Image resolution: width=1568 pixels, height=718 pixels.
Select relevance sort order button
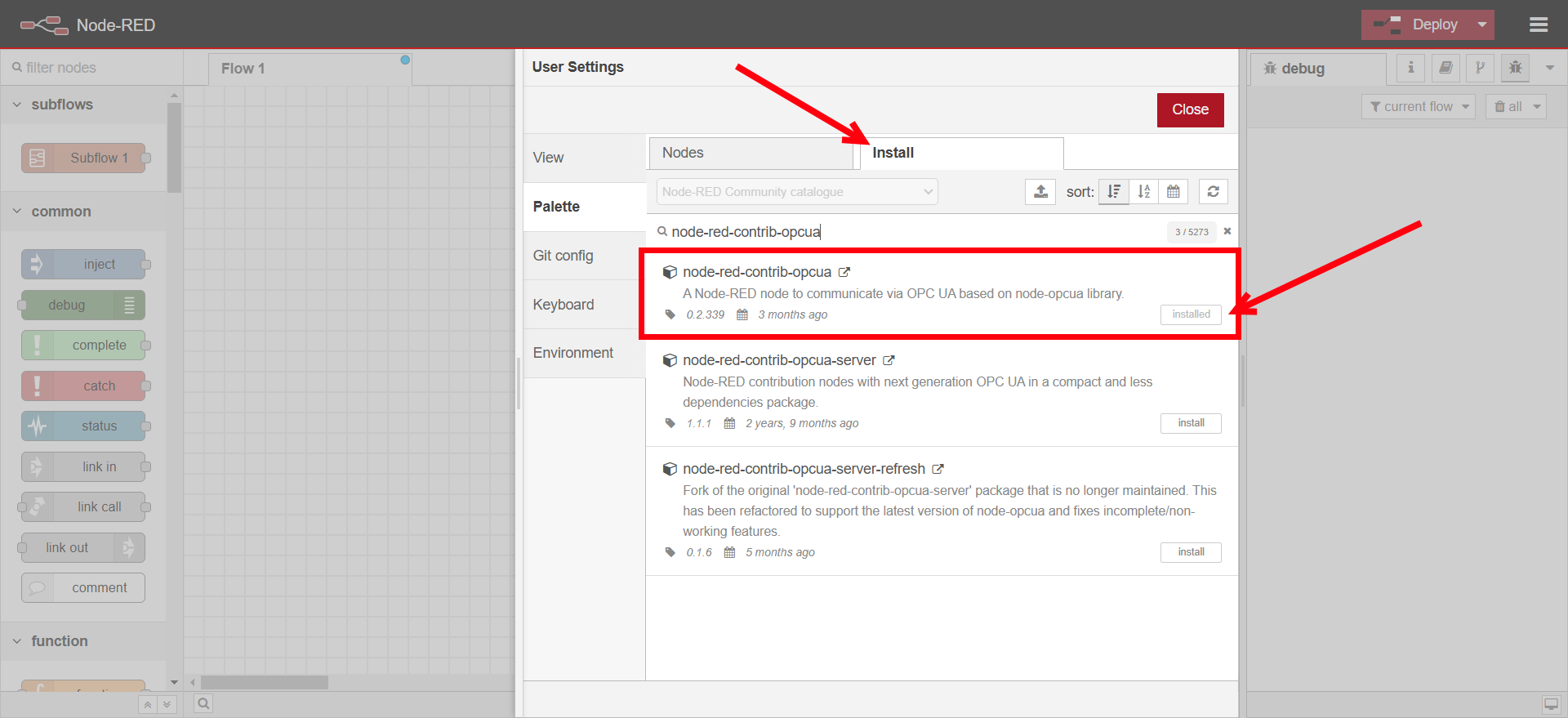[1113, 192]
